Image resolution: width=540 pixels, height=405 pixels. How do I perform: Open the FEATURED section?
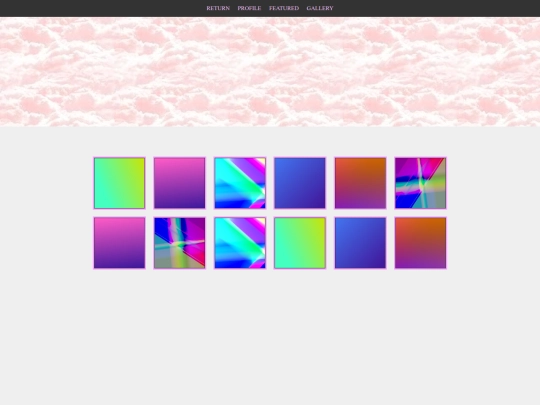coord(284,8)
